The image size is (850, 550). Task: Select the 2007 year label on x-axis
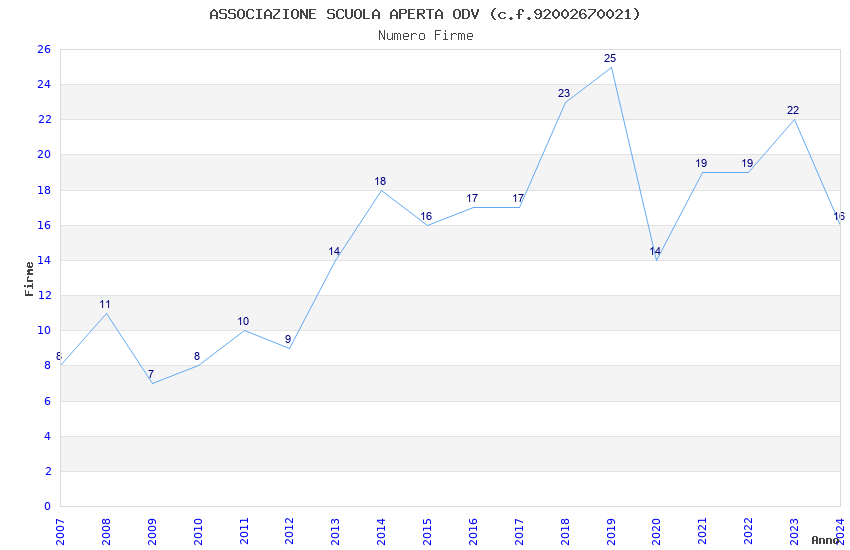coord(60,532)
